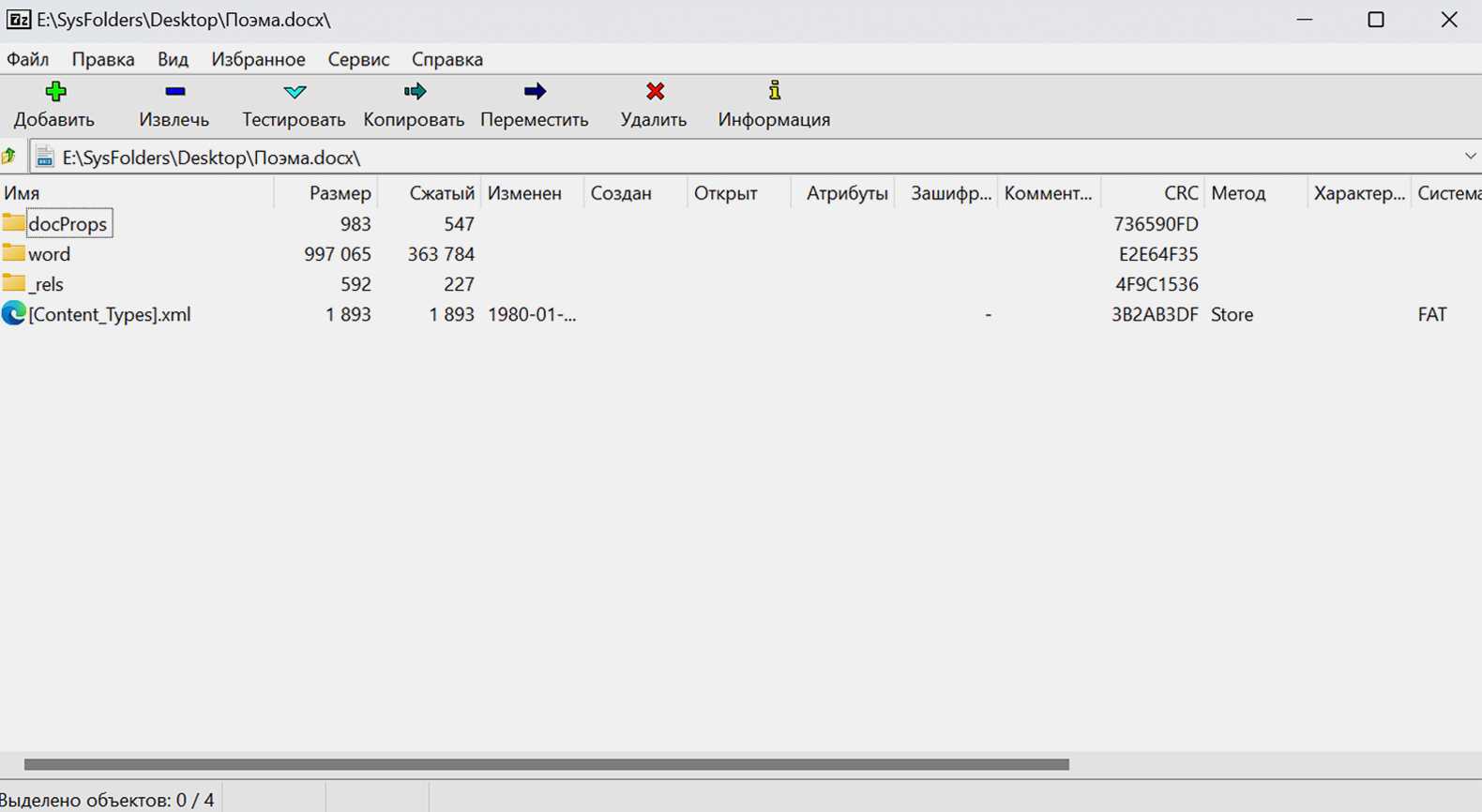Click the blue minus Extract icon

click(x=174, y=91)
